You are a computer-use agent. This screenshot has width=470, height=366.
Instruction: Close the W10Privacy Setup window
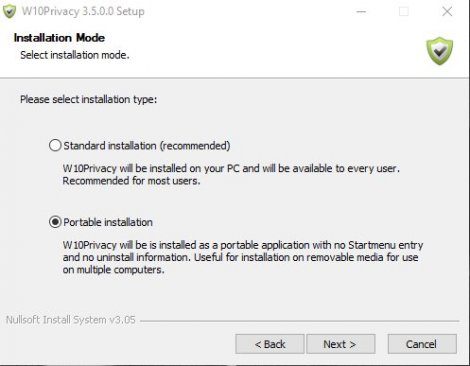tap(447, 12)
